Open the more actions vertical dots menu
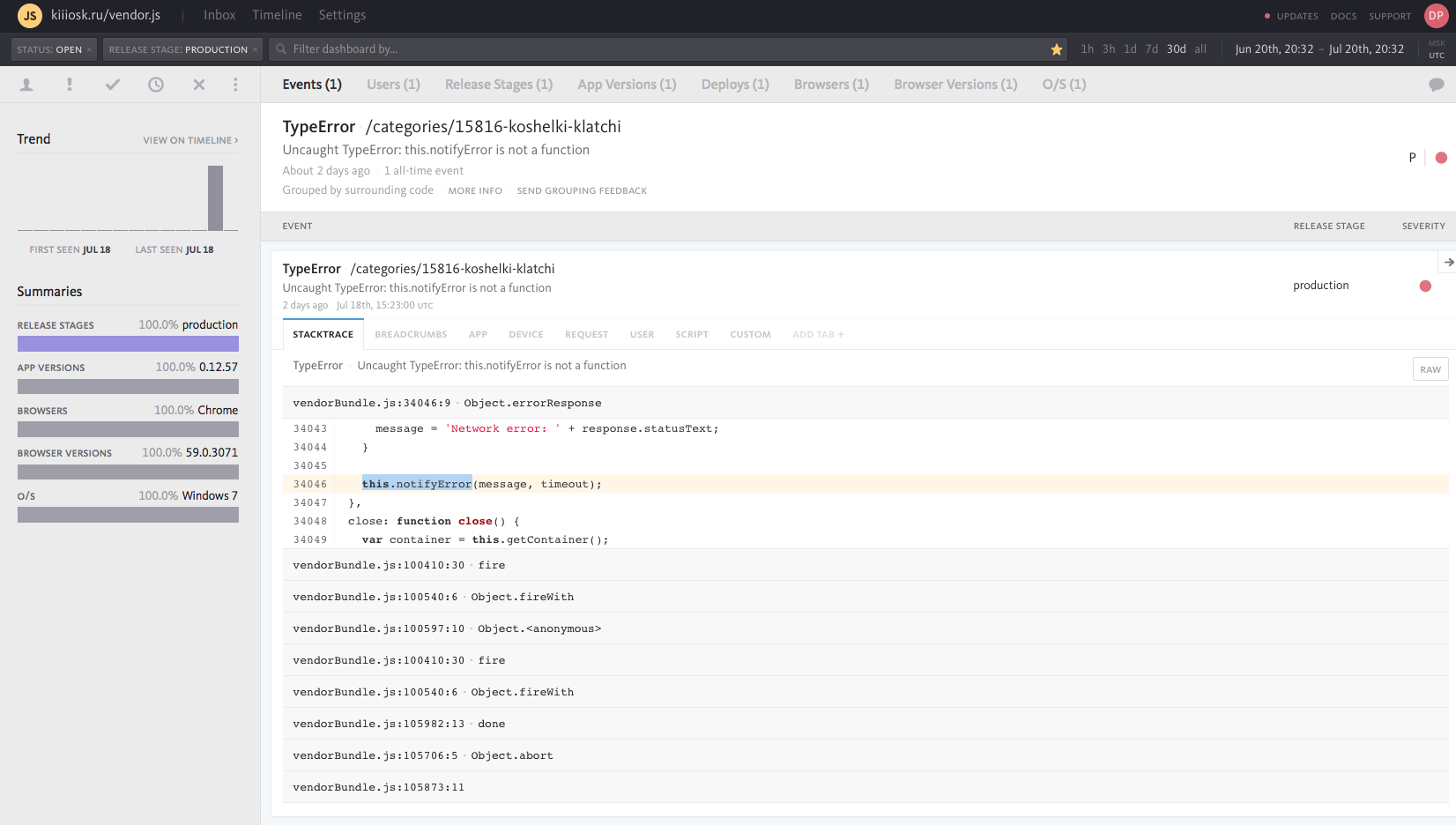1456x825 pixels. click(x=235, y=85)
